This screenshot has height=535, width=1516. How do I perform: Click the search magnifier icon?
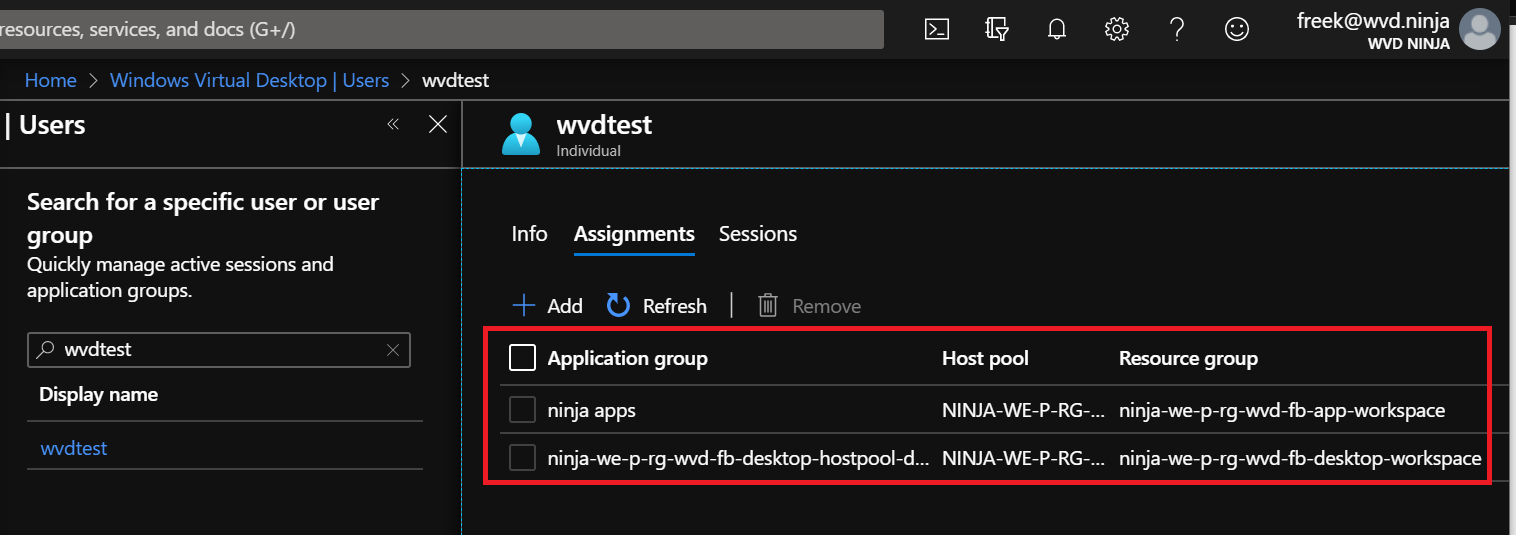(x=46, y=350)
